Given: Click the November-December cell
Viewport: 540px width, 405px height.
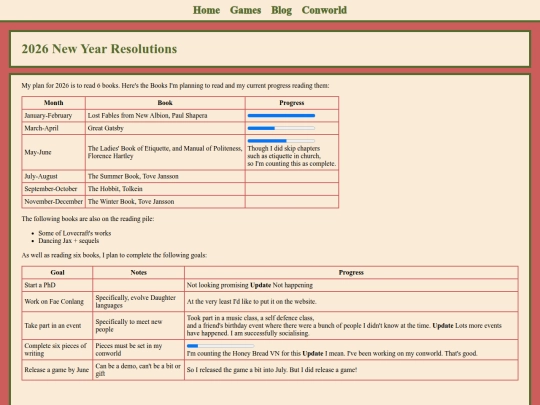Looking at the screenshot, I should point(53,201).
